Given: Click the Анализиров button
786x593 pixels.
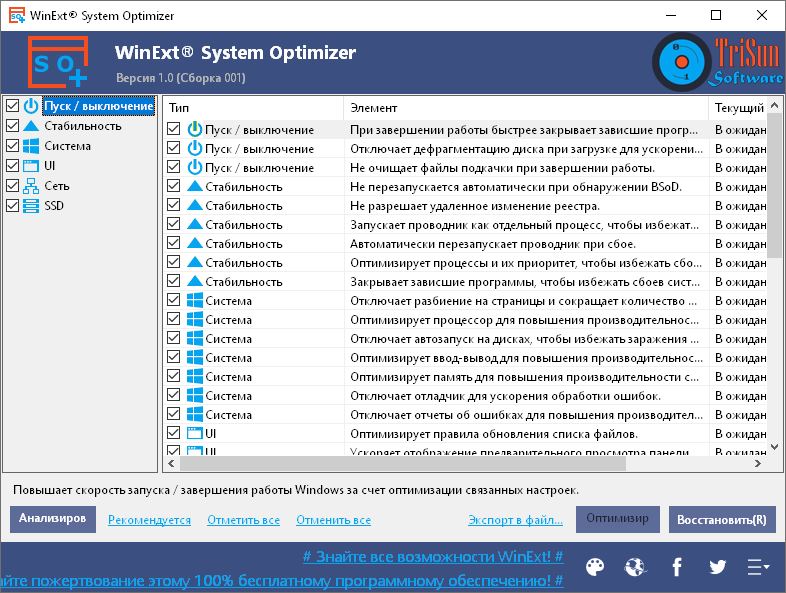Looking at the screenshot, I should [53, 519].
